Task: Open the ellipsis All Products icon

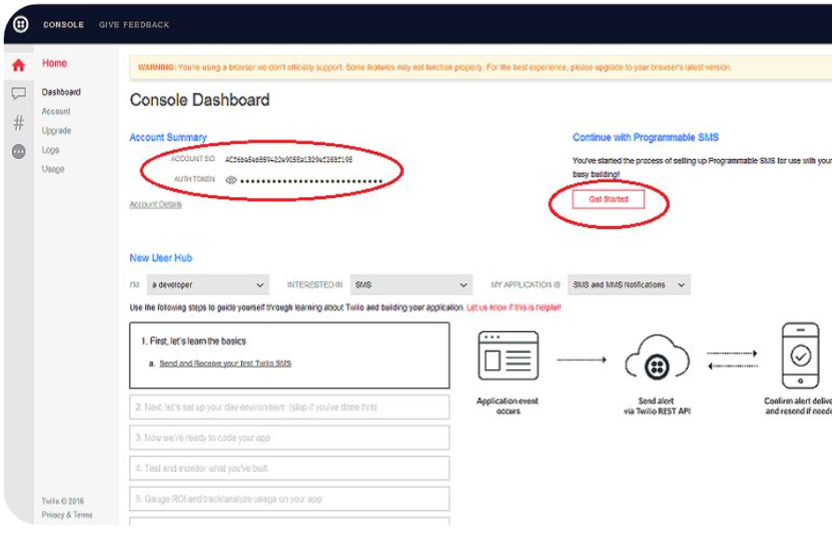Action: [18, 152]
